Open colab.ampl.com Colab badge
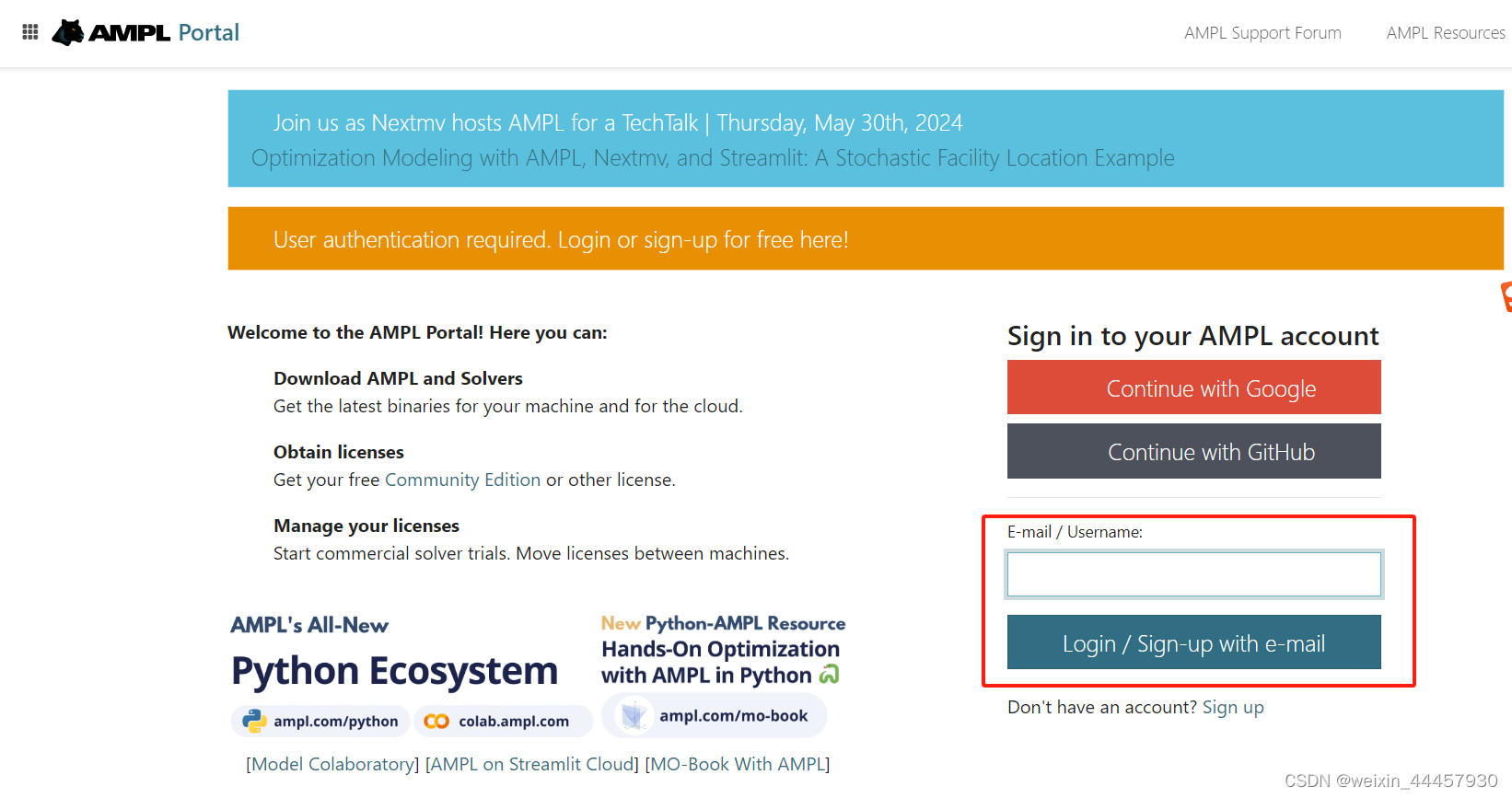The height and width of the screenshot is (798, 1512). click(x=503, y=722)
